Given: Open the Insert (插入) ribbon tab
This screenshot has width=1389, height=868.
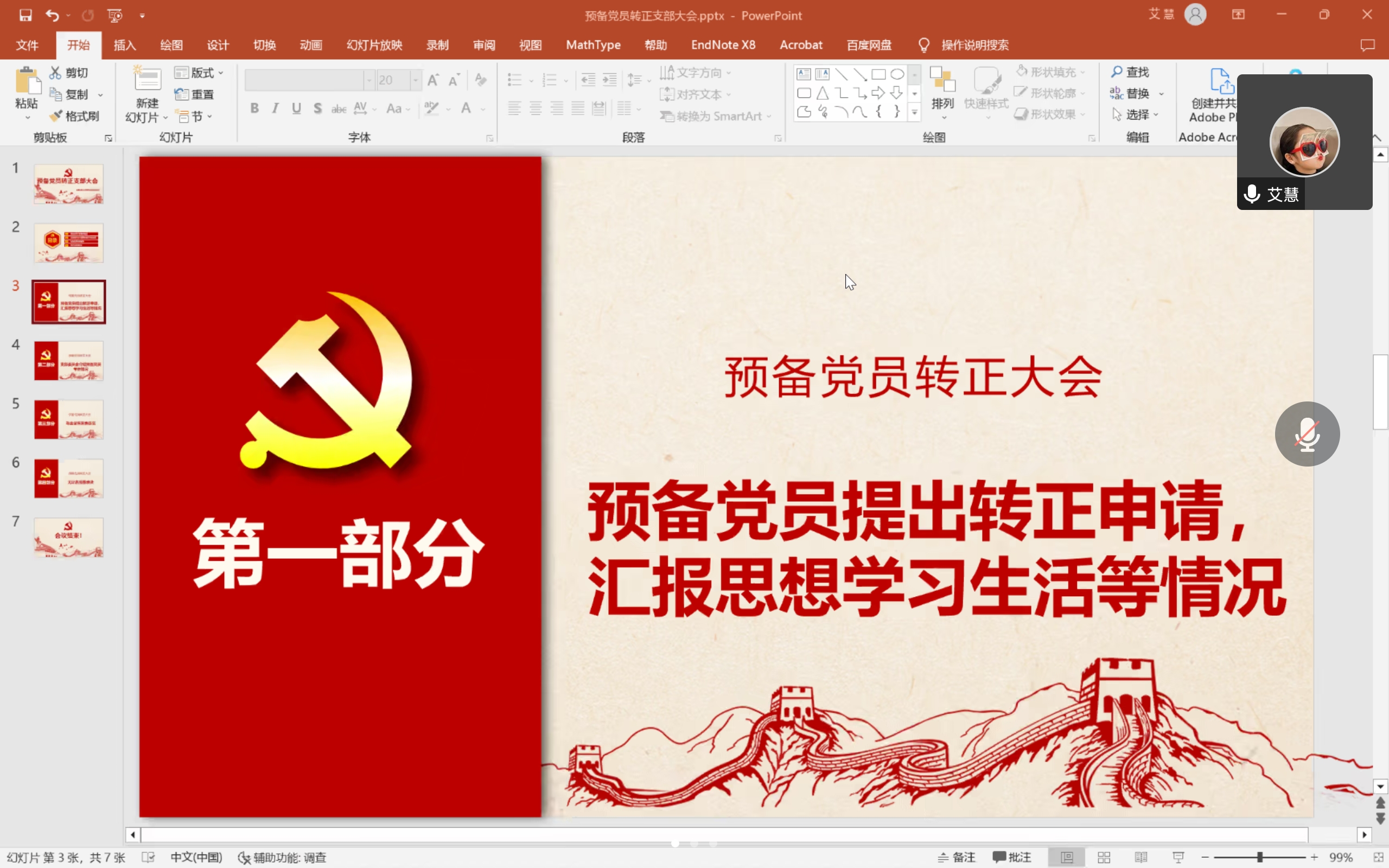Looking at the screenshot, I should (125, 45).
